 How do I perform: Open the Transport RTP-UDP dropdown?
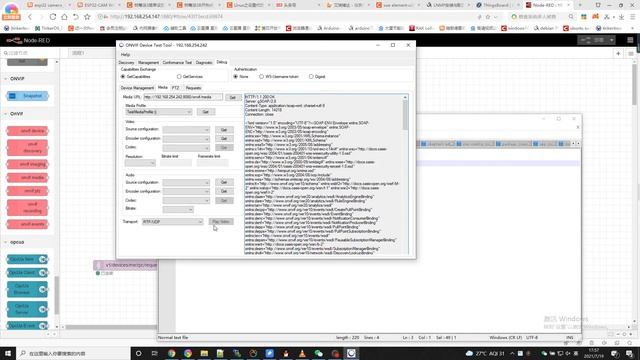172,222
